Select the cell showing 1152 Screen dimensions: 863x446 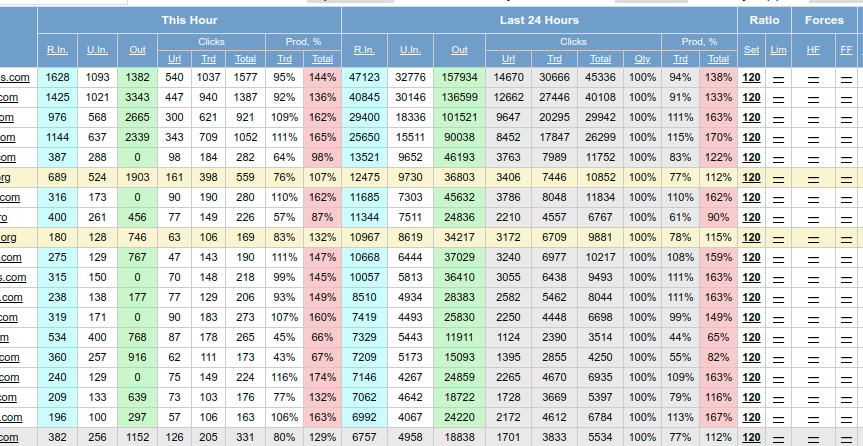pos(137,437)
